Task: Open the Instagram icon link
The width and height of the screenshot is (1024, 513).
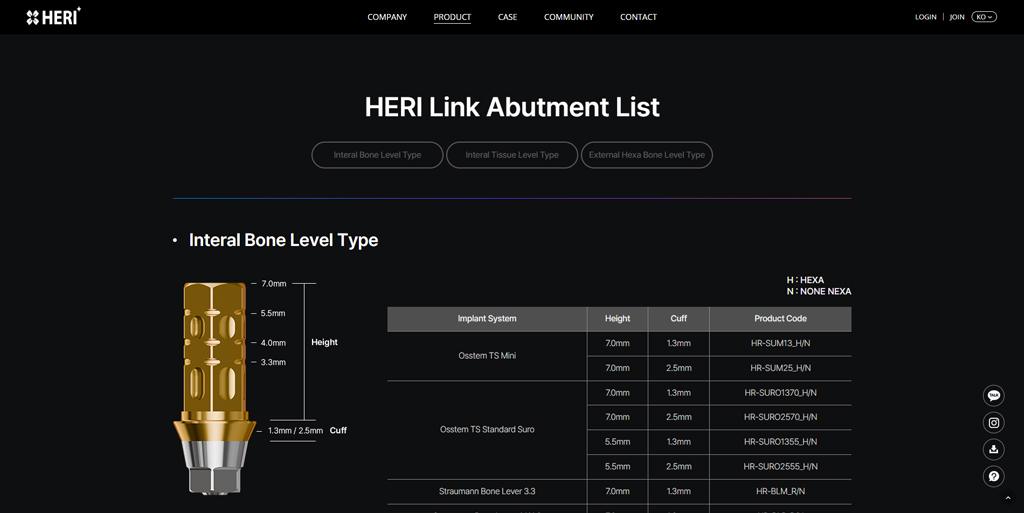Action: click(993, 423)
